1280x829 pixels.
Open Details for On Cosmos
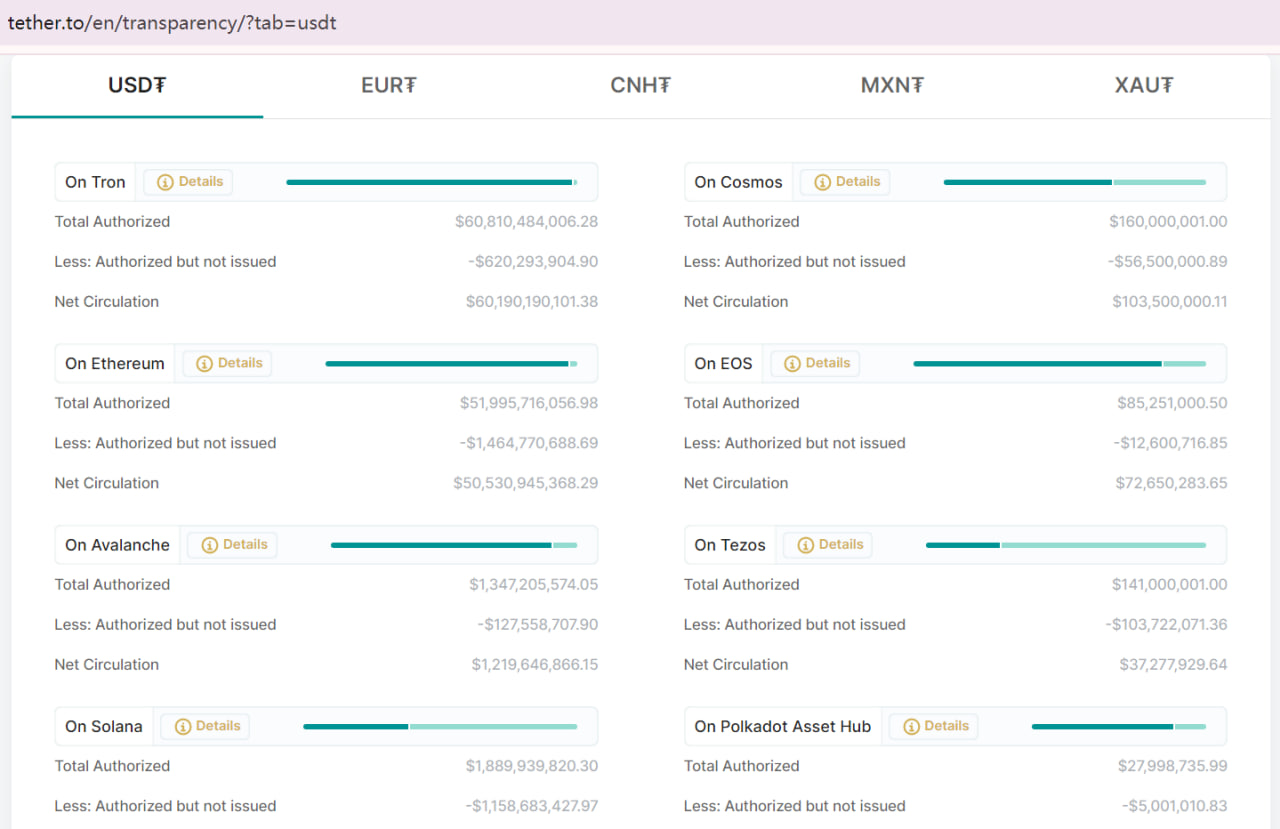pyautogui.click(x=845, y=182)
